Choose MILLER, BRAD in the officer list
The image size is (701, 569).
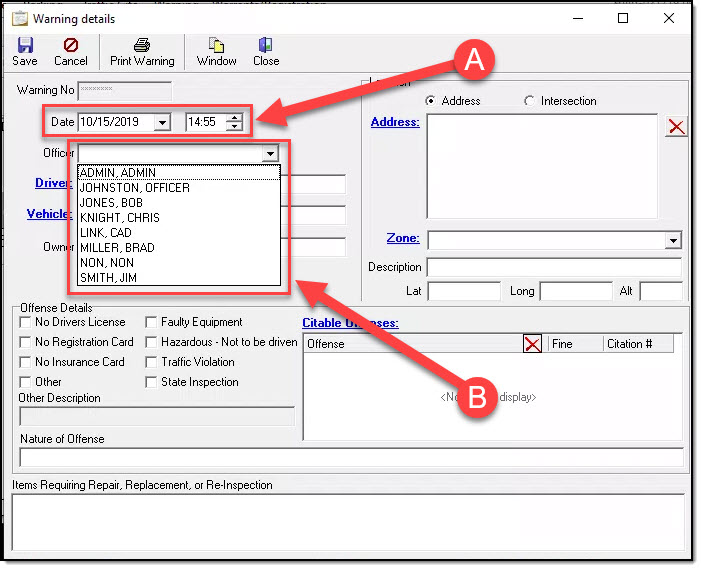[x=117, y=248]
